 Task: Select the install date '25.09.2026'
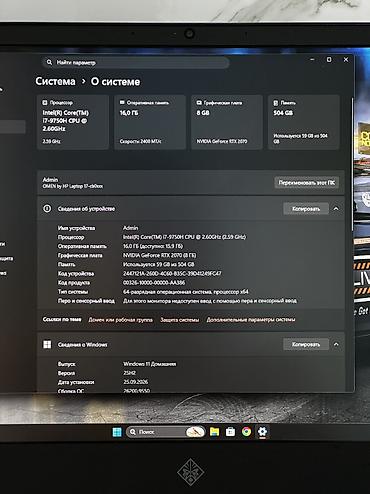coord(136,382)
